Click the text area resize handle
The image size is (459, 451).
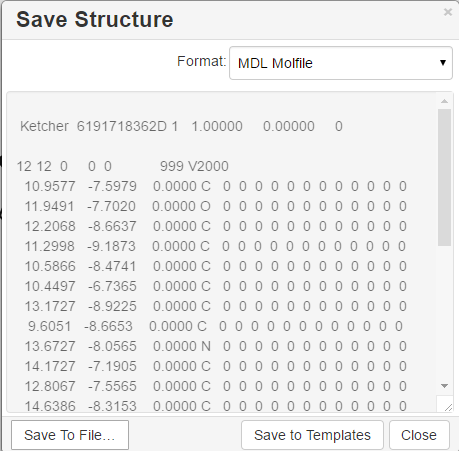coord(448,407)
